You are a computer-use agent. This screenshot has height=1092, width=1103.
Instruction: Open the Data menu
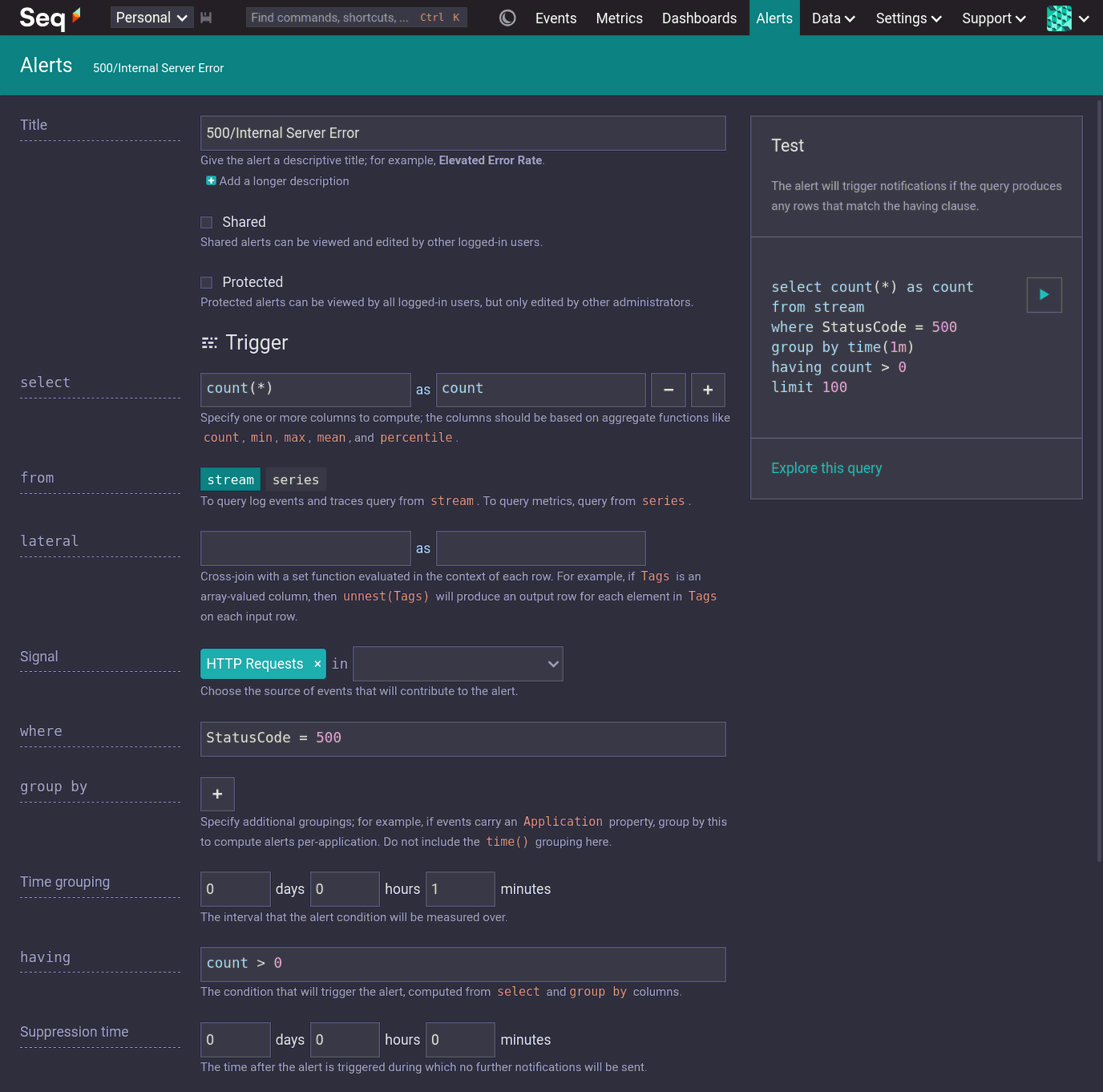click(x=833, y=18)
